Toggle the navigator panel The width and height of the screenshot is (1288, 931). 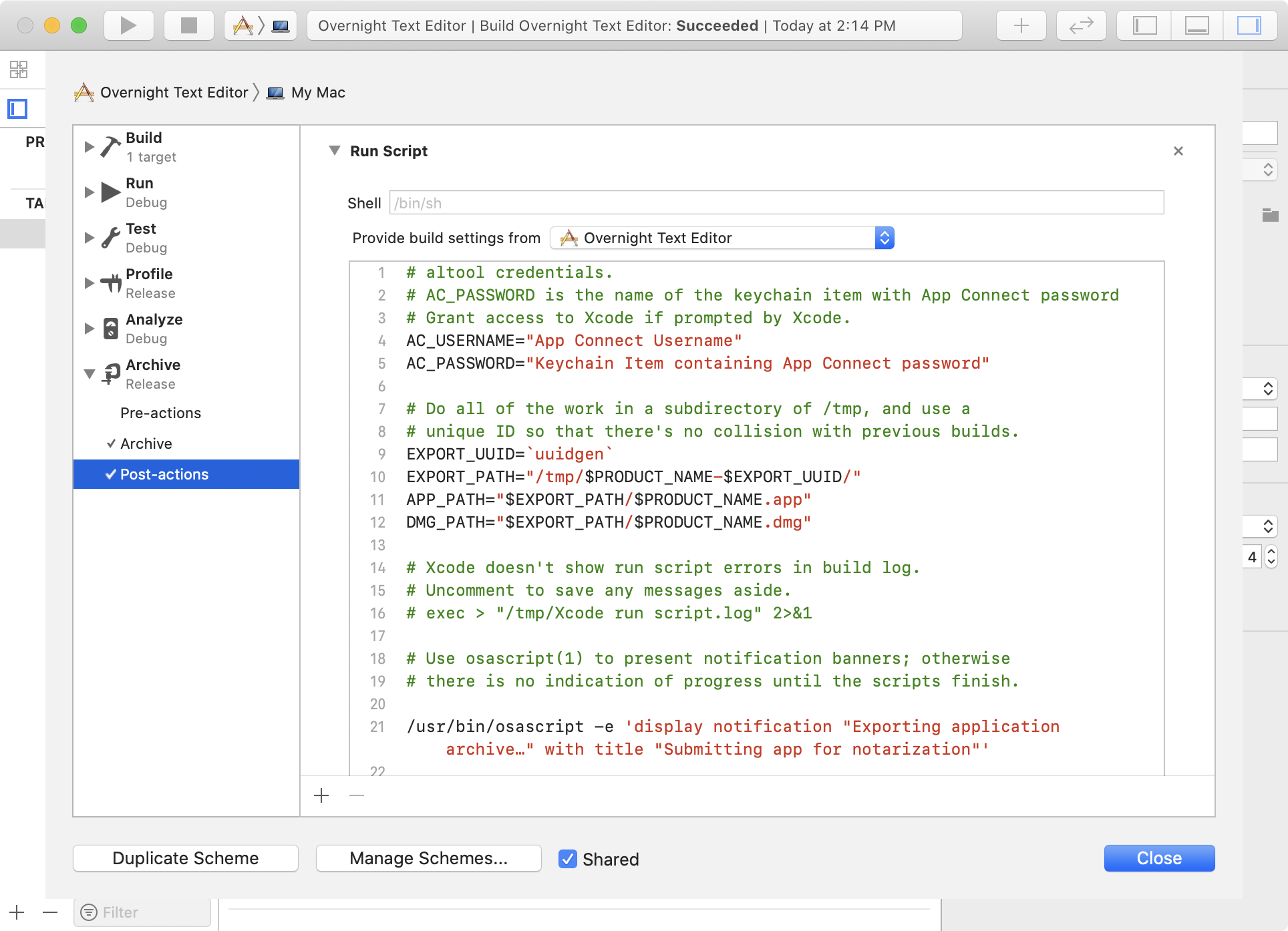[x=1144, y=25]
